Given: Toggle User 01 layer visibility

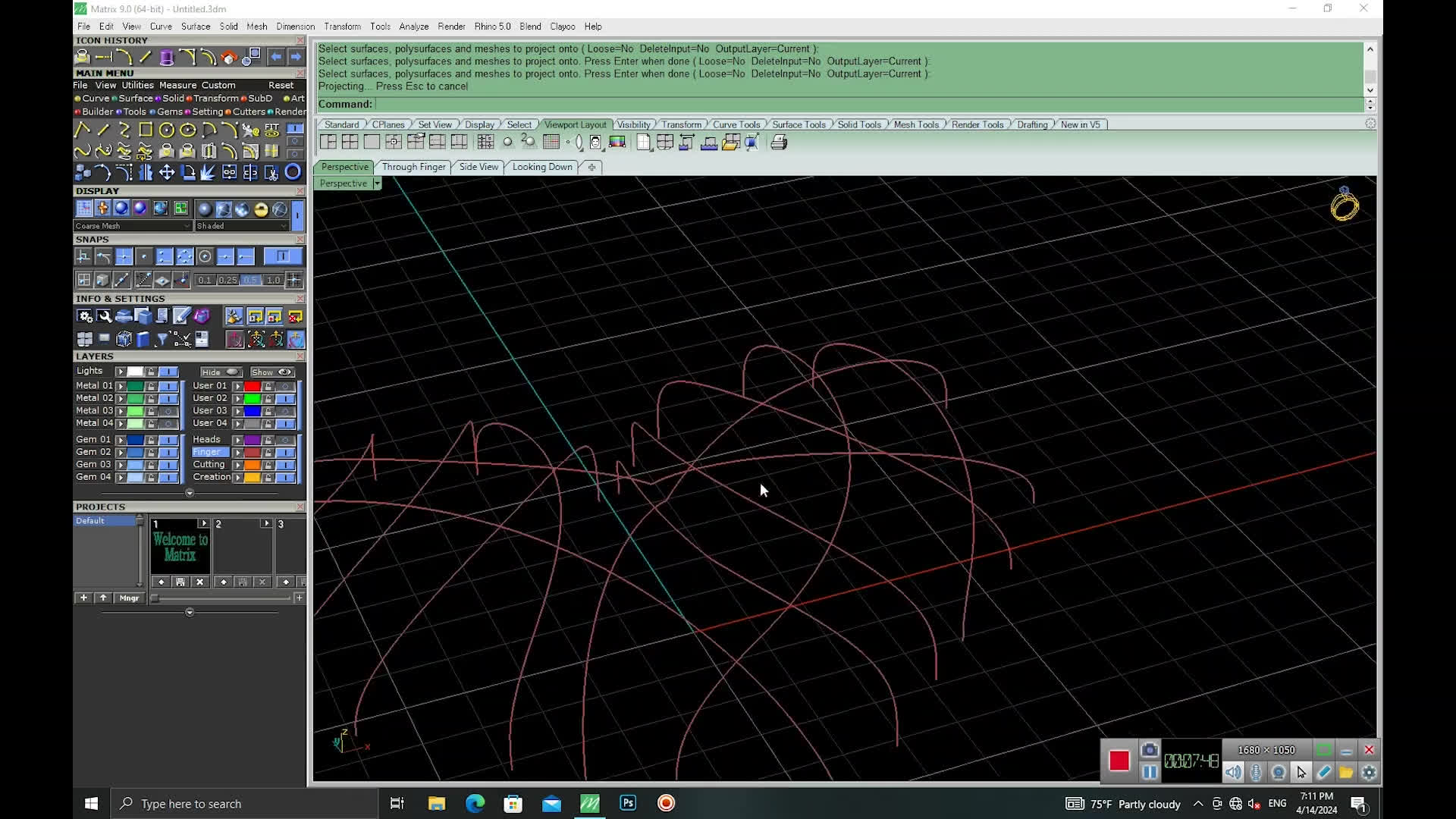Looking at the screenshot, I should click(286, 386).
